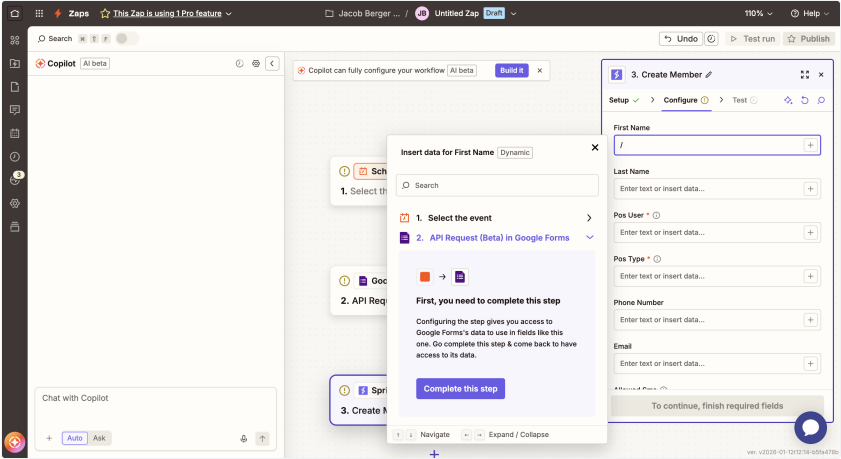The image size is (841, 459).
Task: Open the Zap settings gear in sidebar
Action: click(14, 203)
